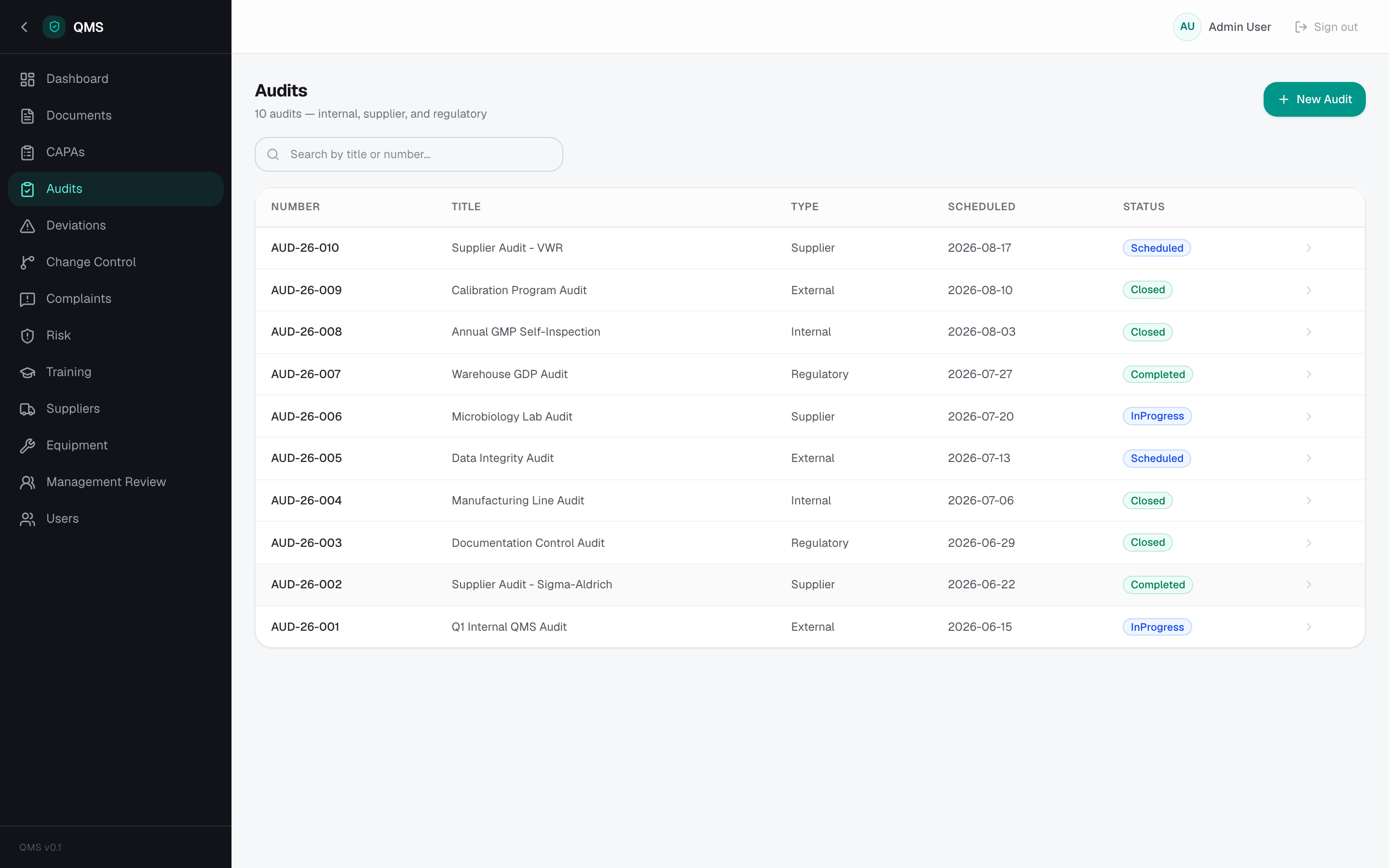The width and height of the screenshot is (1389, 868).
Task: Click the Risk shield icon
Action: click(x=27, y=336)
